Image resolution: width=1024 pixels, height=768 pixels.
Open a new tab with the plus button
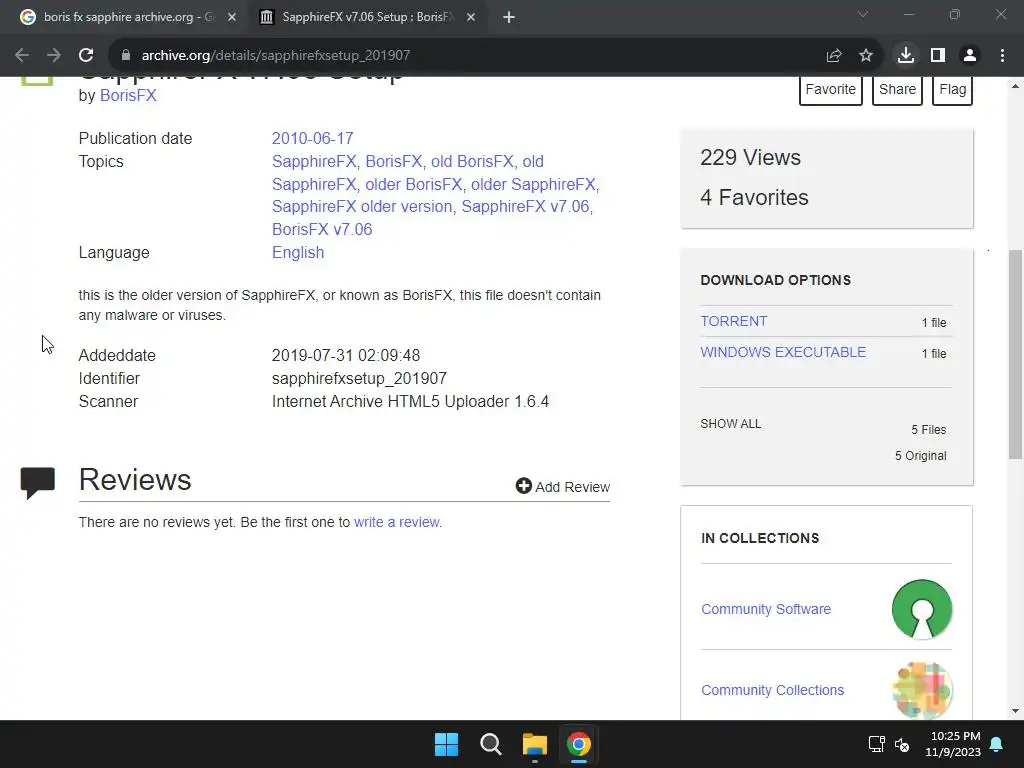click(x=509, y=18)
